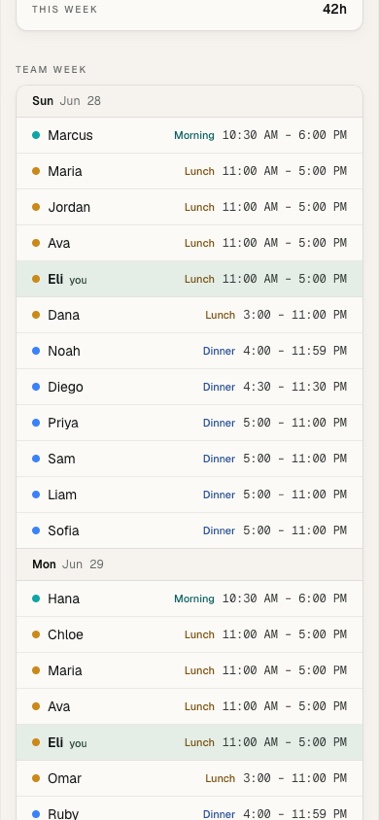Click the teal dot beside Hana
The width and height of the screenshot is (379, 820).
pos(36,599)
